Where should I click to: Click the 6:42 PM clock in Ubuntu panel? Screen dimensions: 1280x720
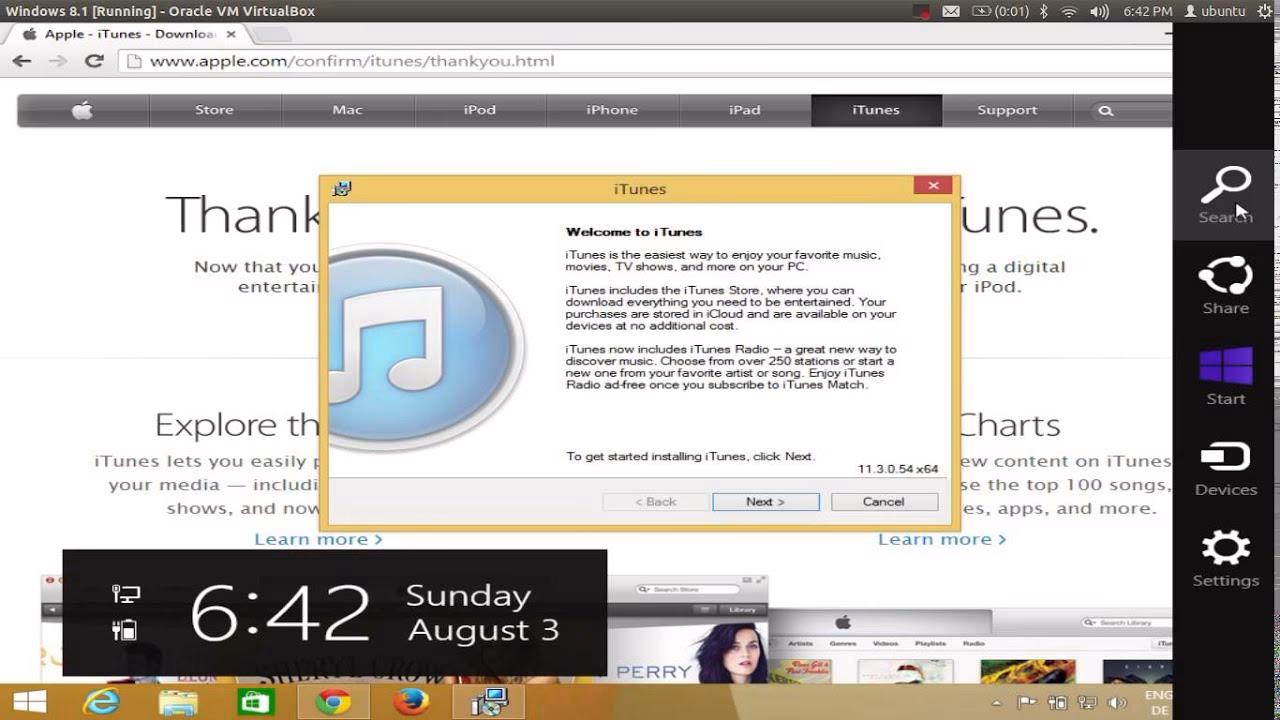1147,11
